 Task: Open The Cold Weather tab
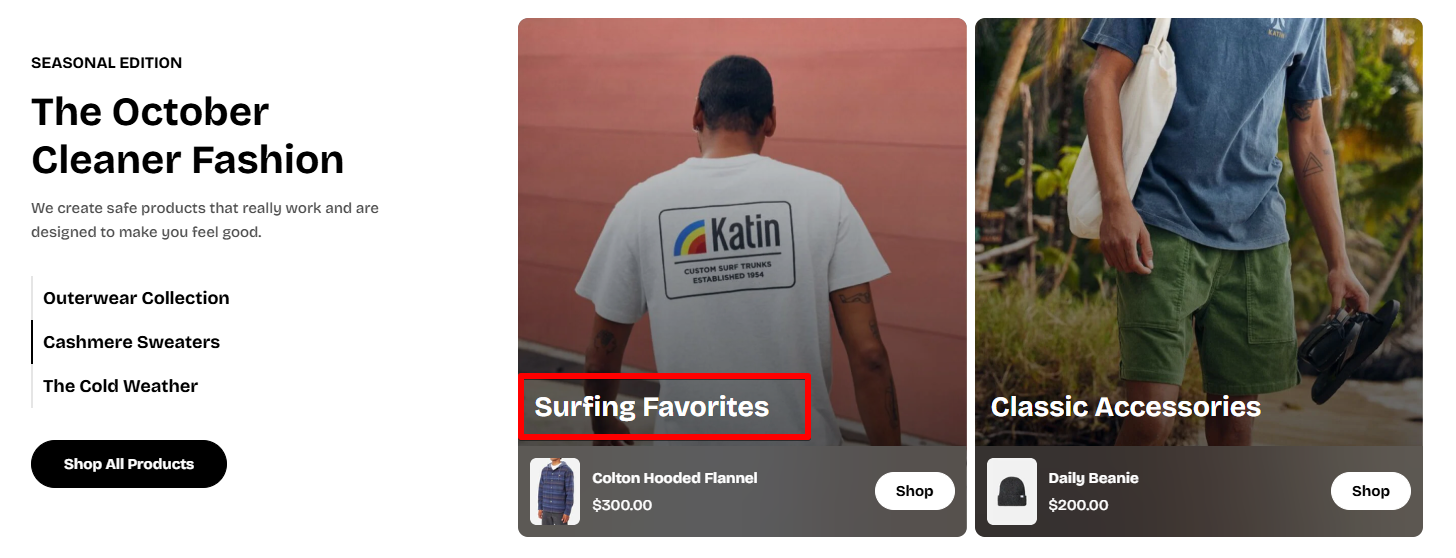[120, 386]
